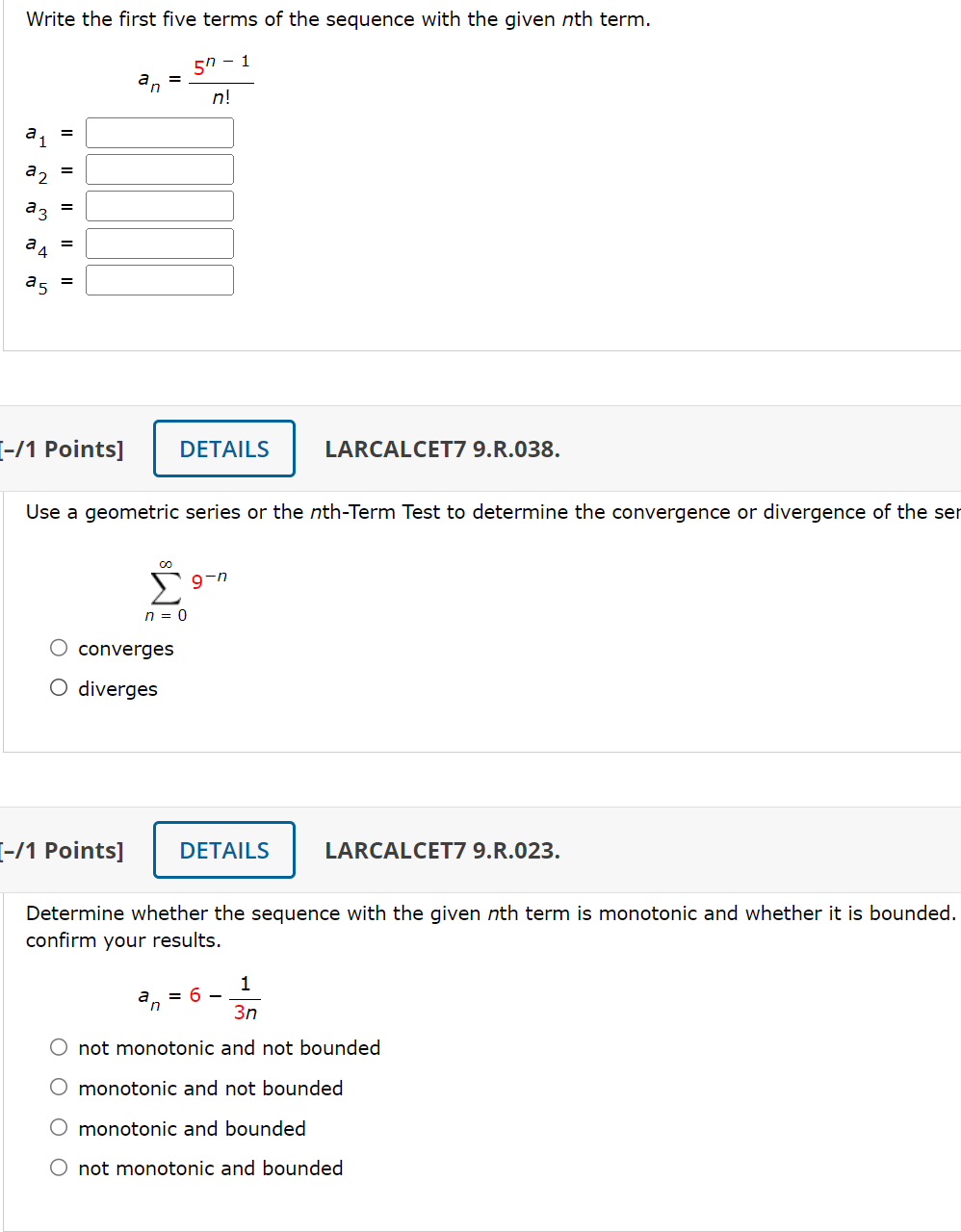Select monotonic and bounded option

tap(58, 1127)
